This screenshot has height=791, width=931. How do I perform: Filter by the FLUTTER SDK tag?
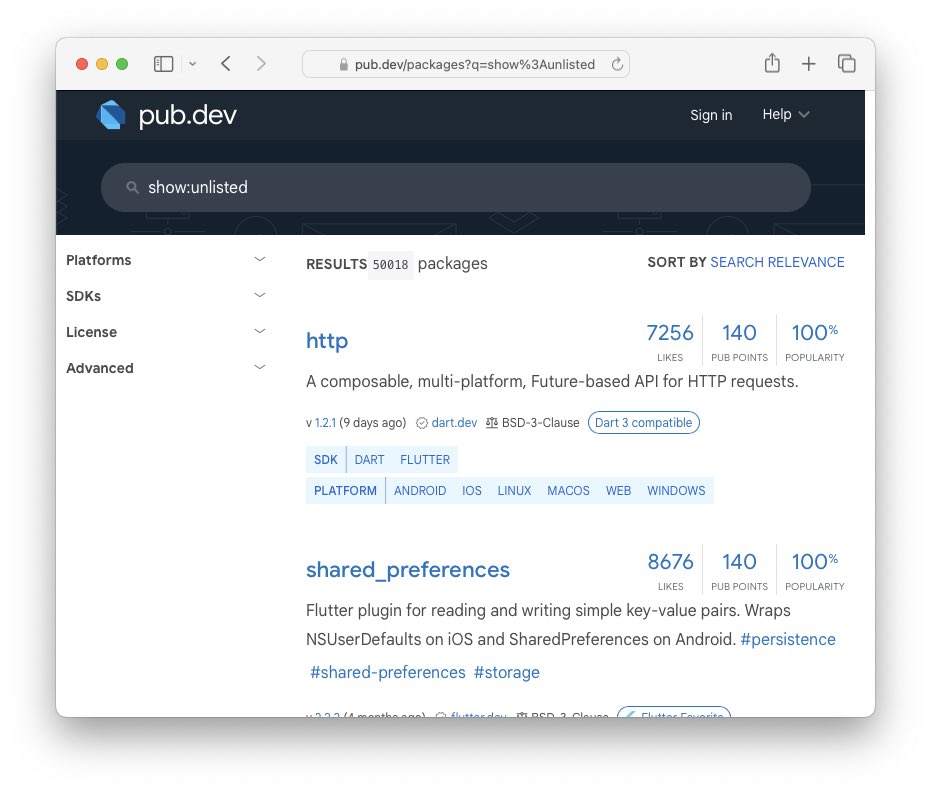pyautogui.click(x=425, y=460)
